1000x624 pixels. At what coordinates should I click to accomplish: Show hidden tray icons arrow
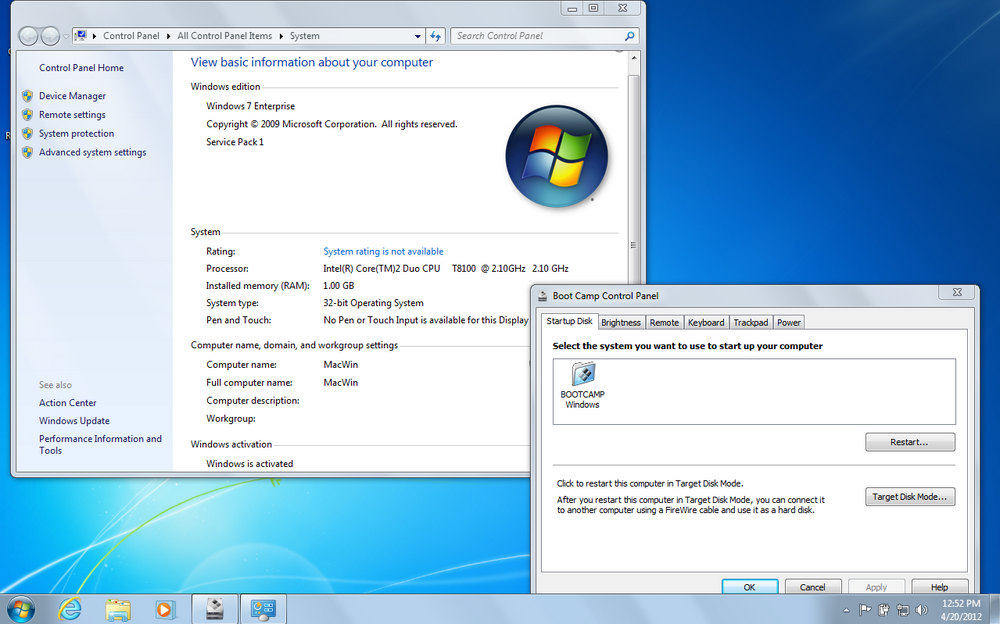[846, 610]
